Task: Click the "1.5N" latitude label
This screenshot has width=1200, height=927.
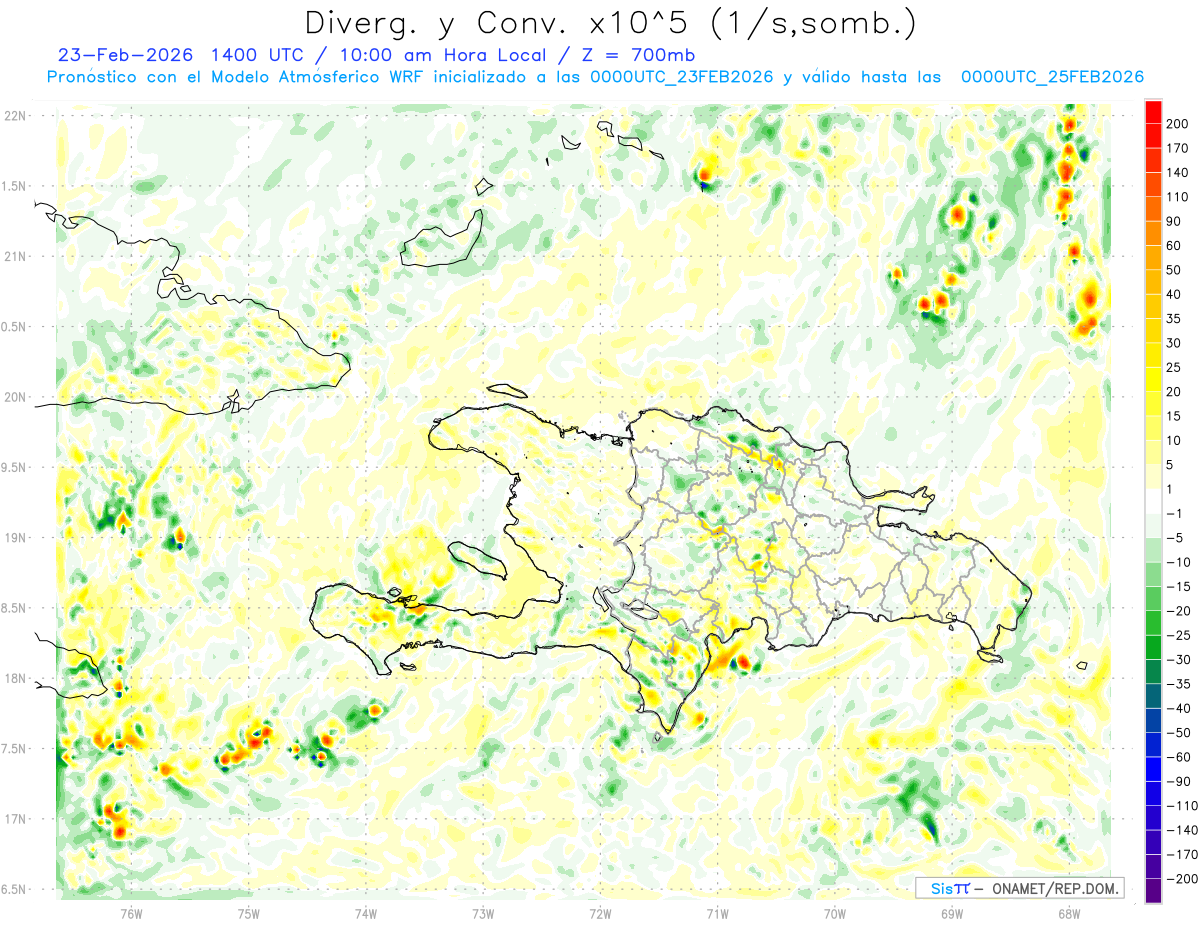Action: point(15,186)
